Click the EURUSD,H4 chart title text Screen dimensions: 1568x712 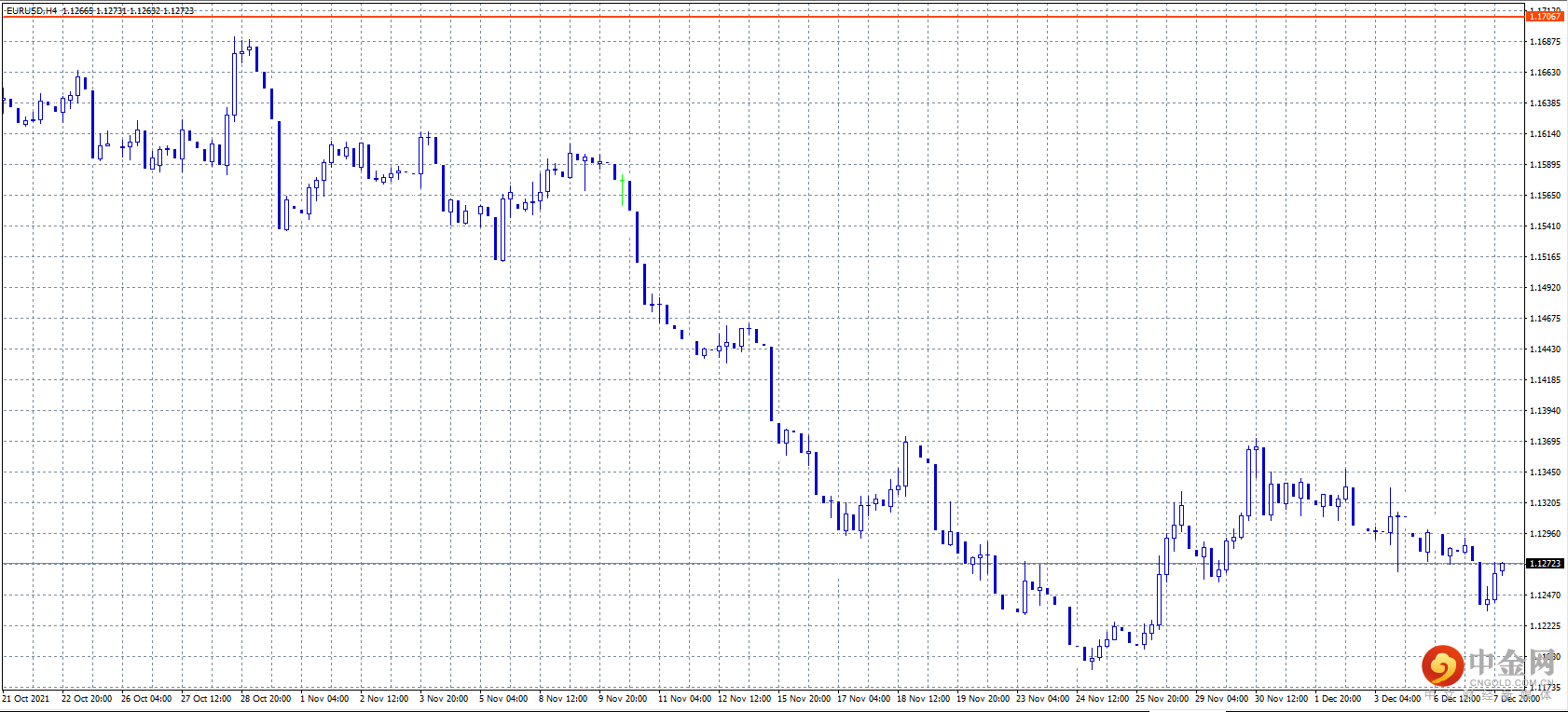[32, 11]
